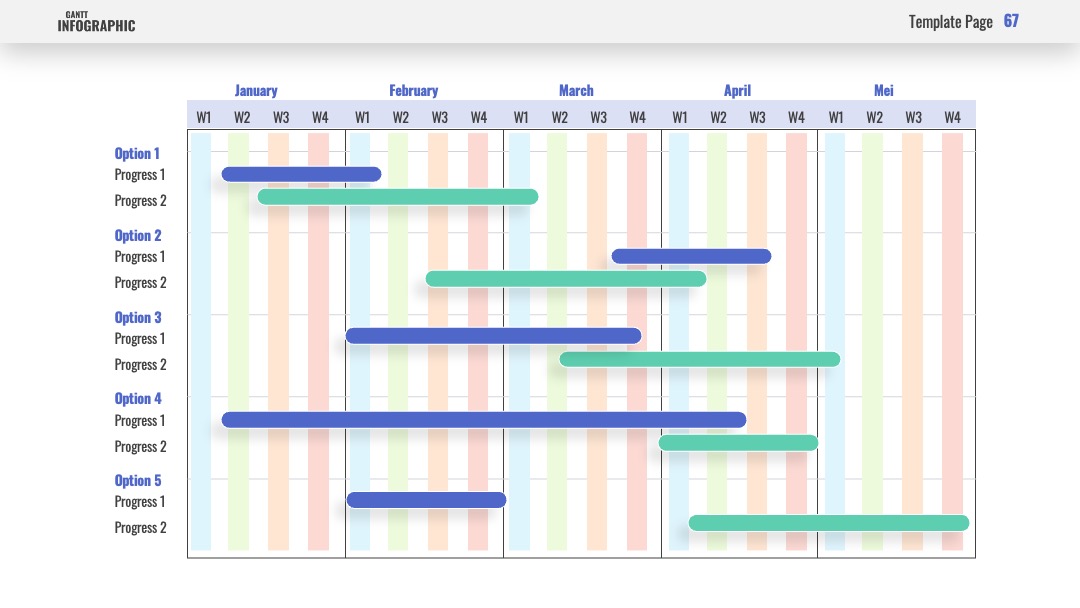Click the Option 4 Progress 2 green bar
Viewport: 1080px width, 608px height.
[738, 443]
